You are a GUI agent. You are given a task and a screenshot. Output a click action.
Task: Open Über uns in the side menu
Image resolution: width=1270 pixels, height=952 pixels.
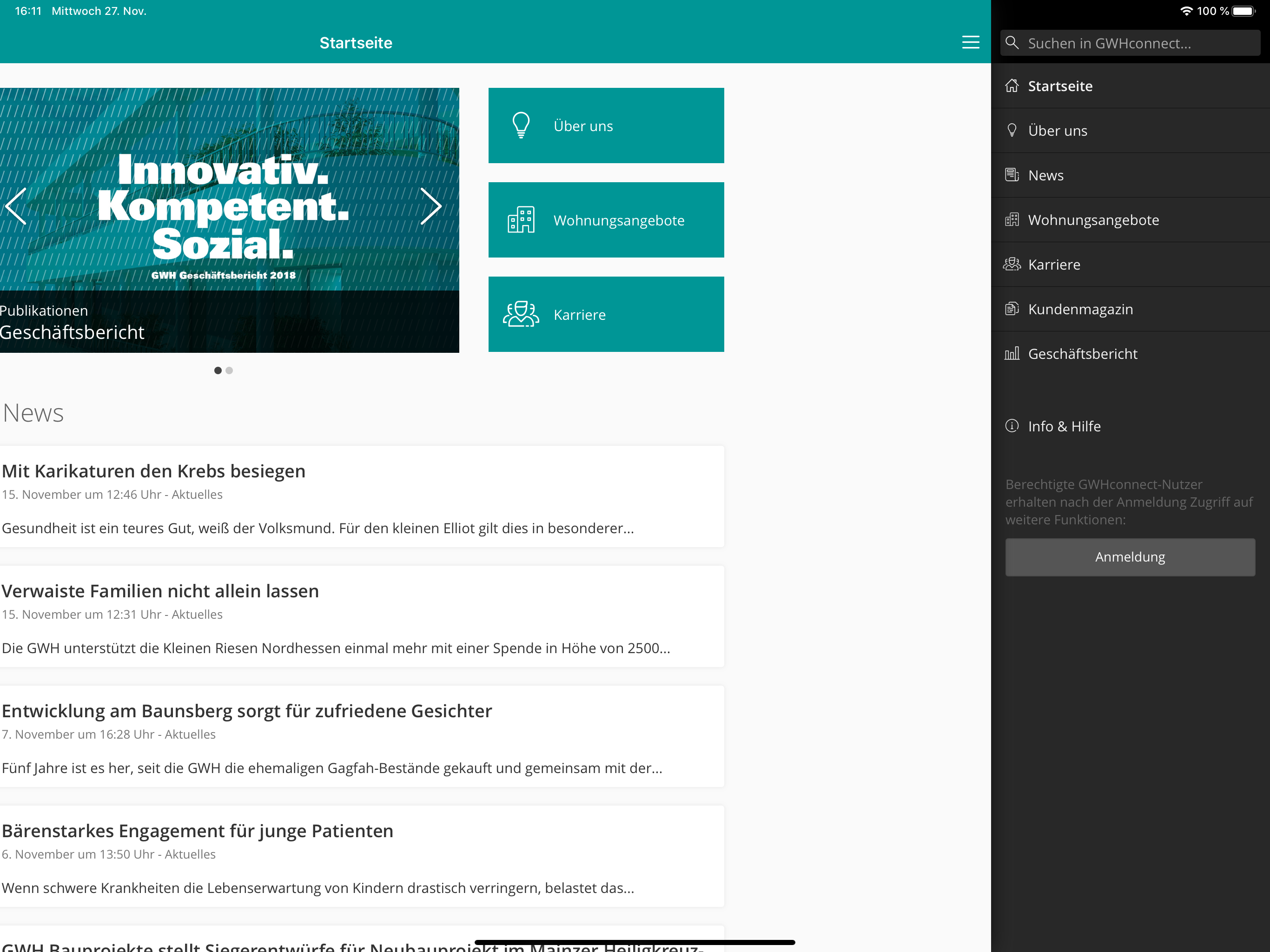[1130, 130]
